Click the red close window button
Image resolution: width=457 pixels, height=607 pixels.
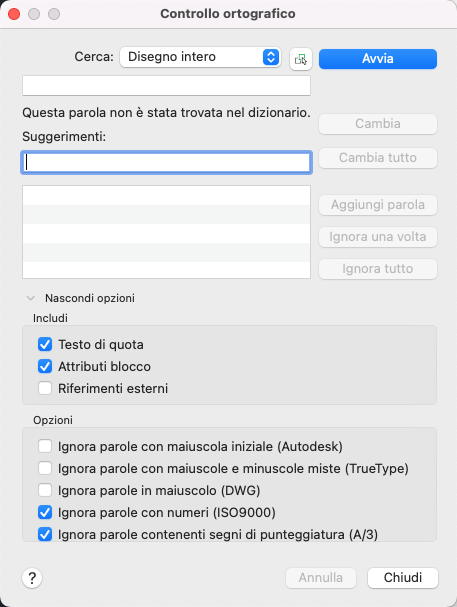tap(14, 14)
